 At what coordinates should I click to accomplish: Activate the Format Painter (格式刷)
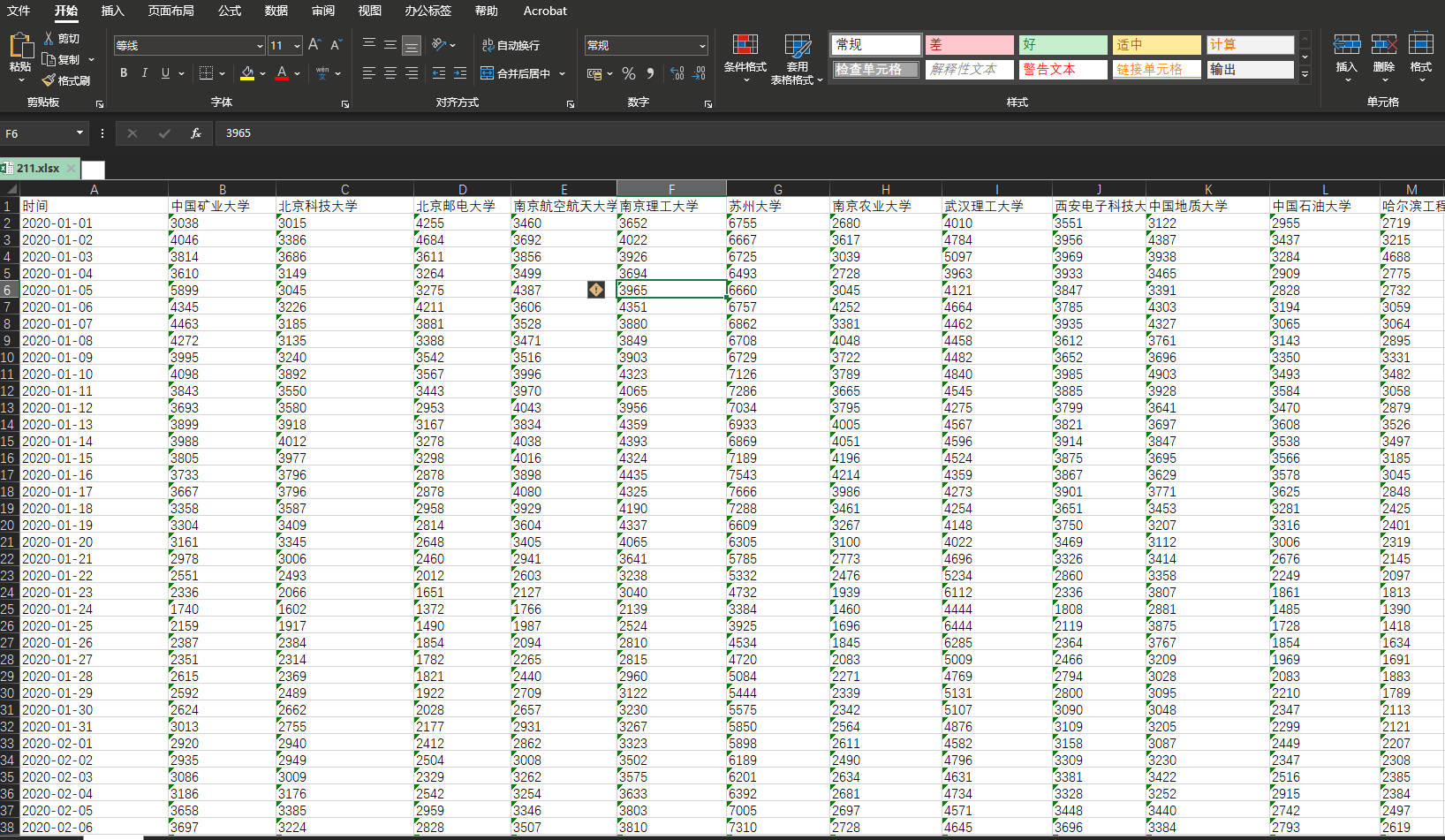pyautogui.click(x=66, y=80)
